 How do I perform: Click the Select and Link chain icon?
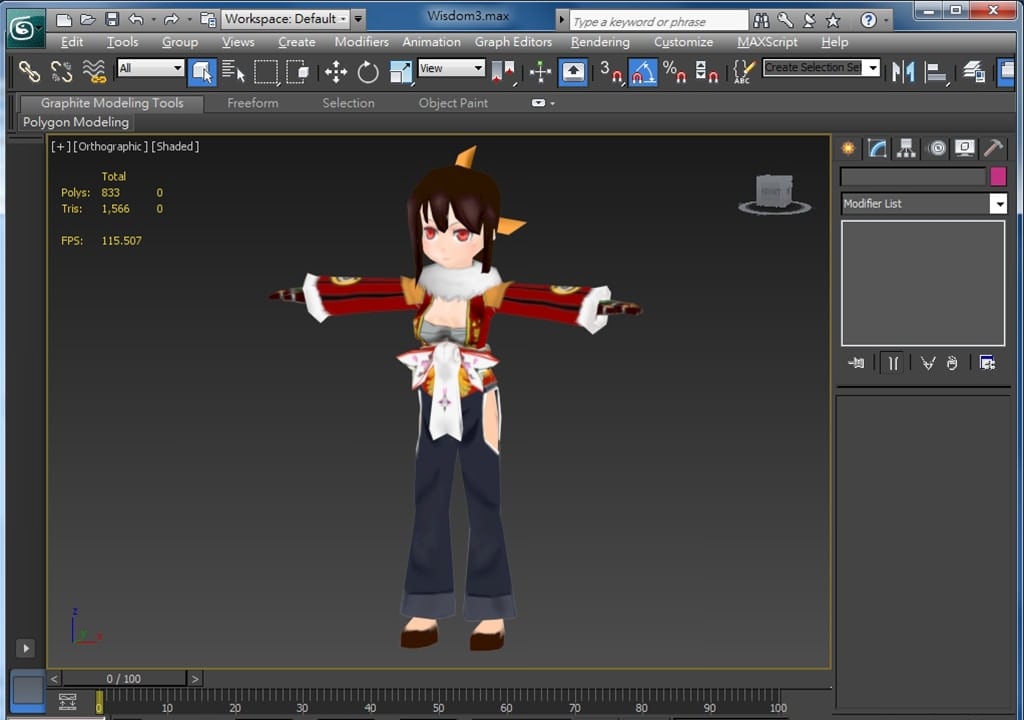(30, 71)
